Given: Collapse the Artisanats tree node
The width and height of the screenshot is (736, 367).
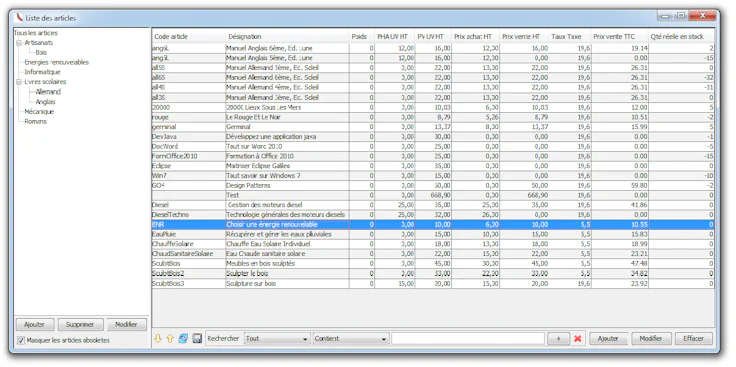Looking at the screenshot, I should point(19,43).
